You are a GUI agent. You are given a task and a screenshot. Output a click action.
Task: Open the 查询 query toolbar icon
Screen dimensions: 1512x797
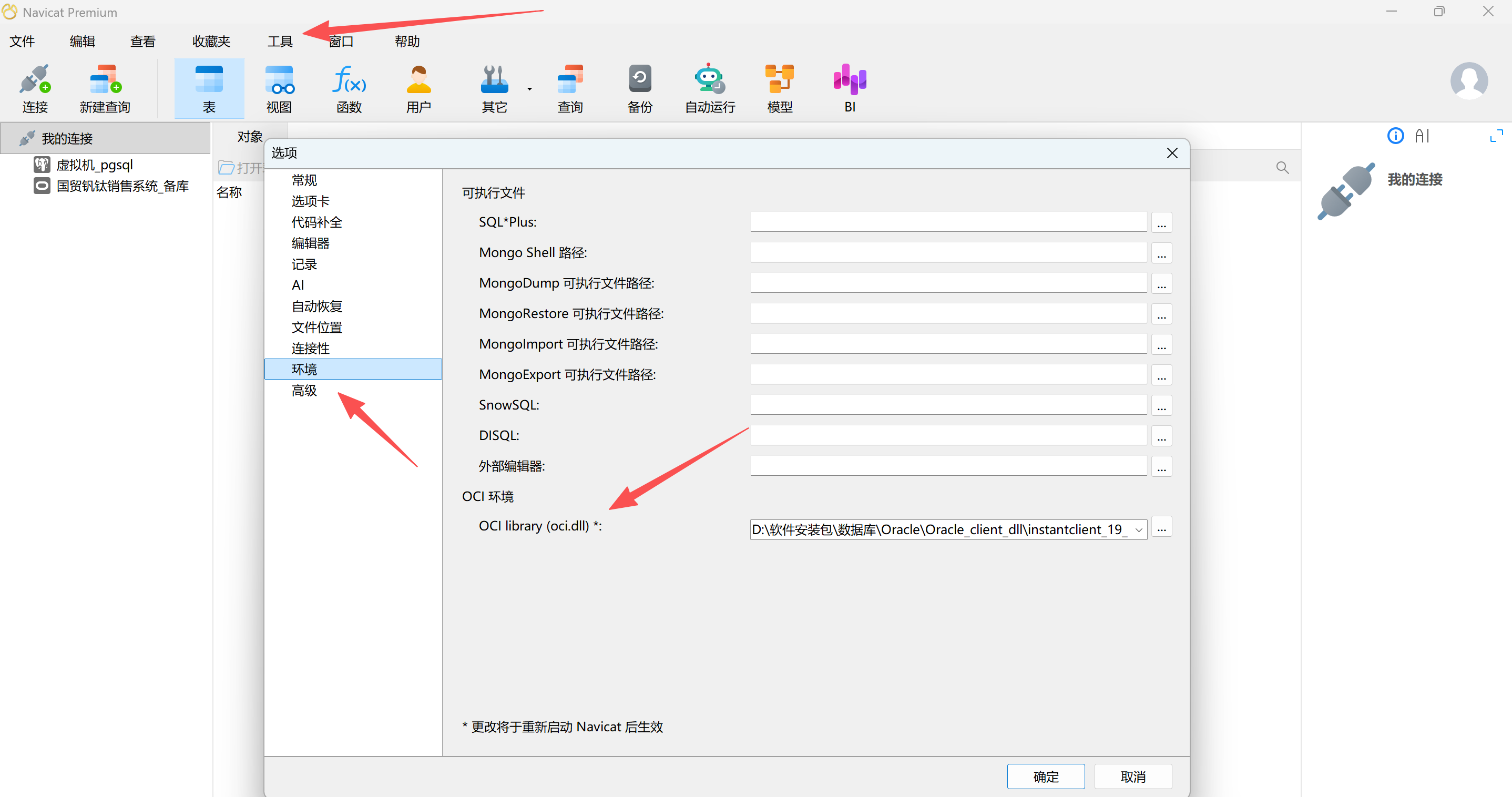(570, 89)
